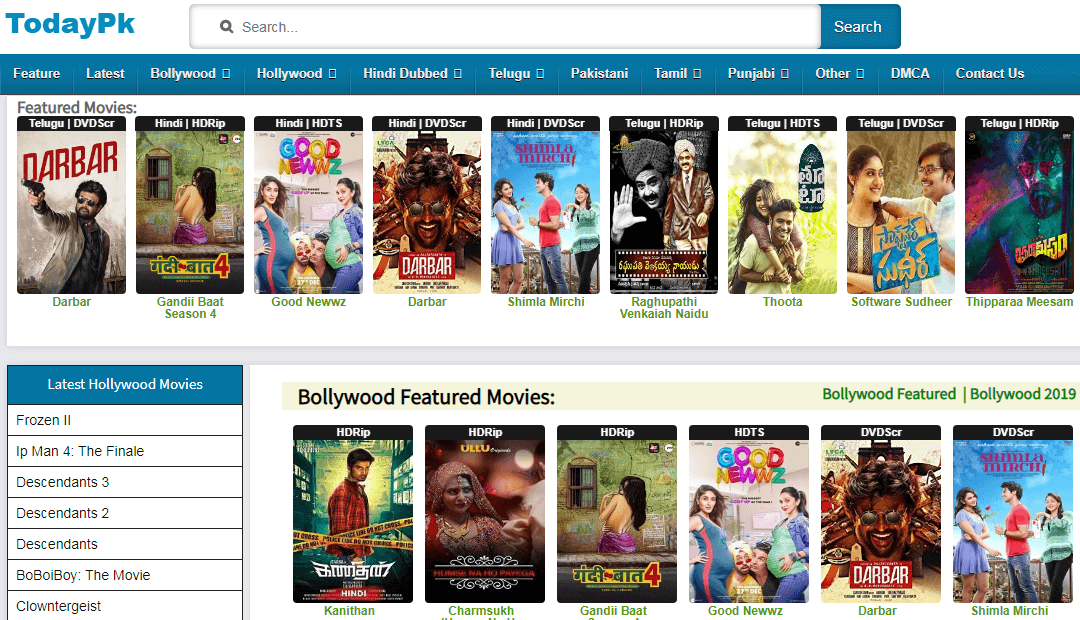
Task: Expand the Hollywood dropdown menu
Action: click(x=297, y=74)
